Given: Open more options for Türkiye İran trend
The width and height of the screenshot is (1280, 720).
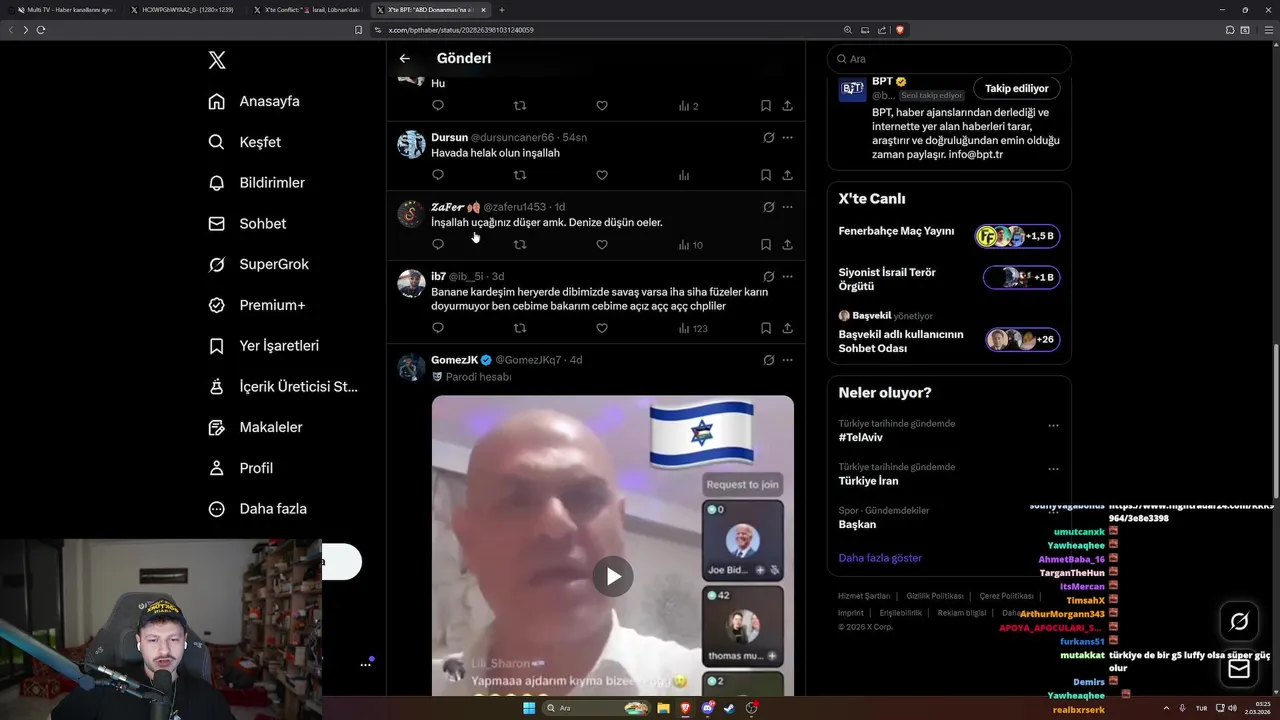Looking at the screenshot, I should tap(1053, 469).
